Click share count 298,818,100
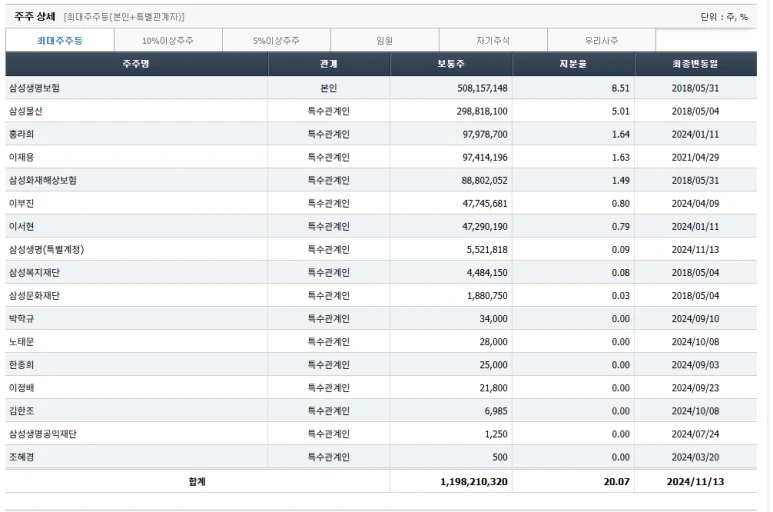This screenshot has width=773, height=512. [482, 111]
